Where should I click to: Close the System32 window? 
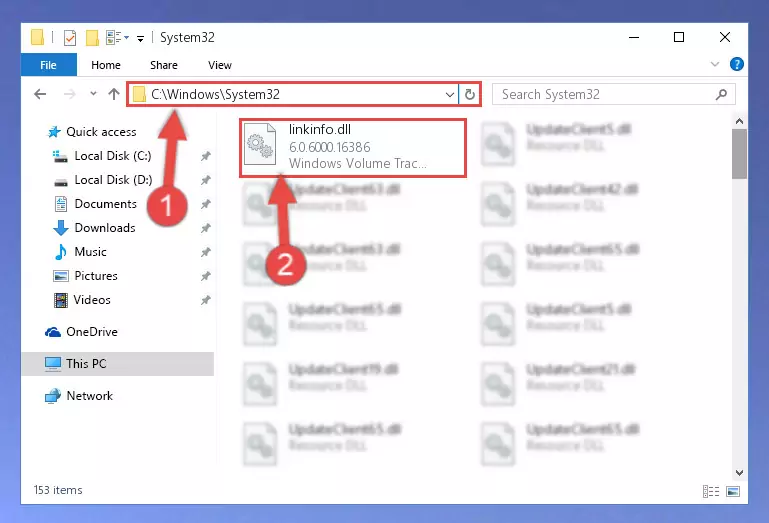coord(725,37)
